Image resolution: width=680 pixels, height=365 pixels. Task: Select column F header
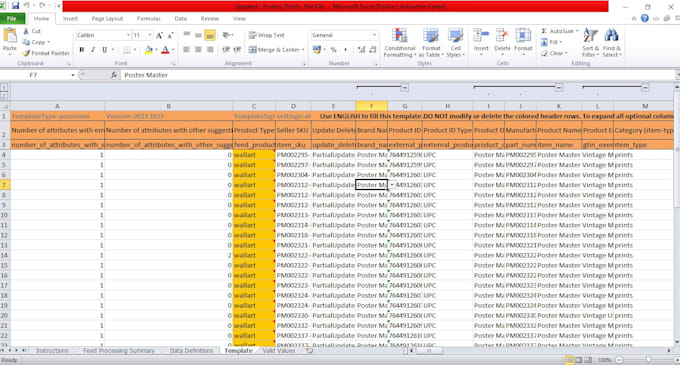point(371,106)
